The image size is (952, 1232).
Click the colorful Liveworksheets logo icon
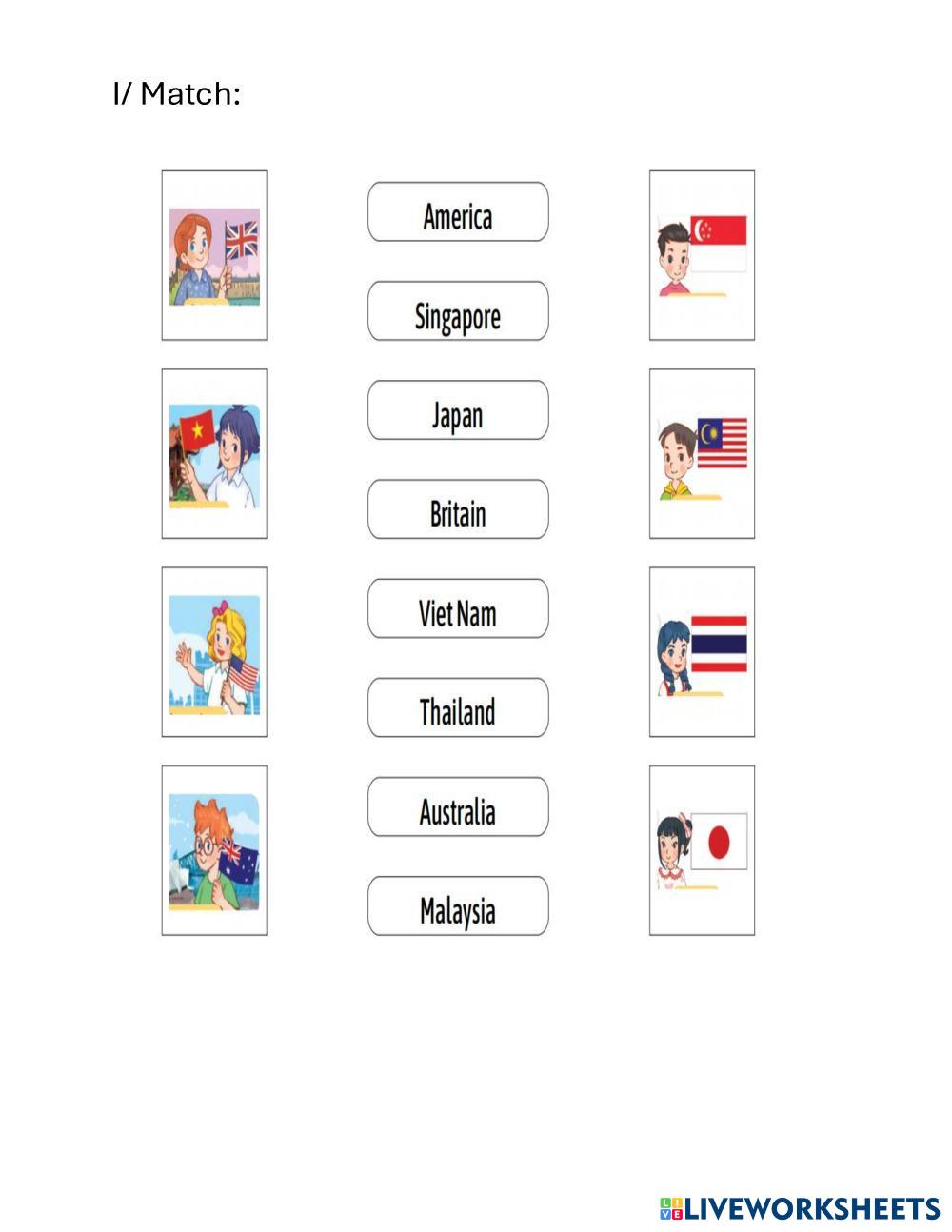671,1208
